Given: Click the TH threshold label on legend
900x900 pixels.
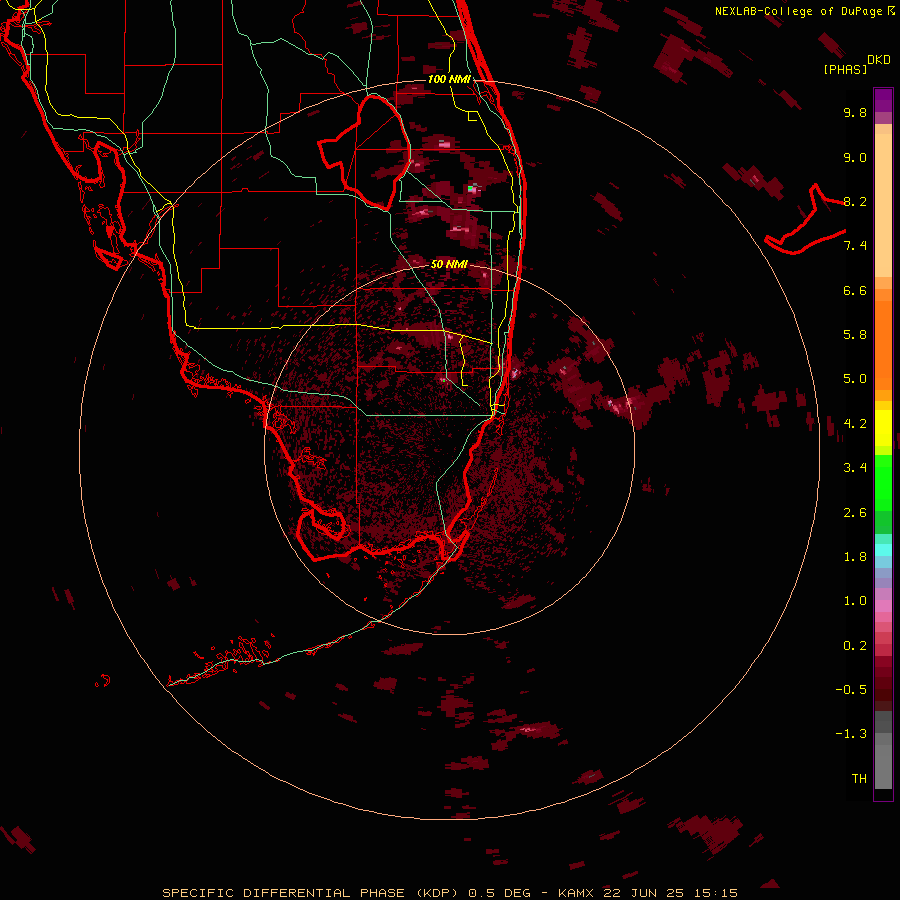Looking at the screenshot, I should pyautogui.click(x=859, y=779).
